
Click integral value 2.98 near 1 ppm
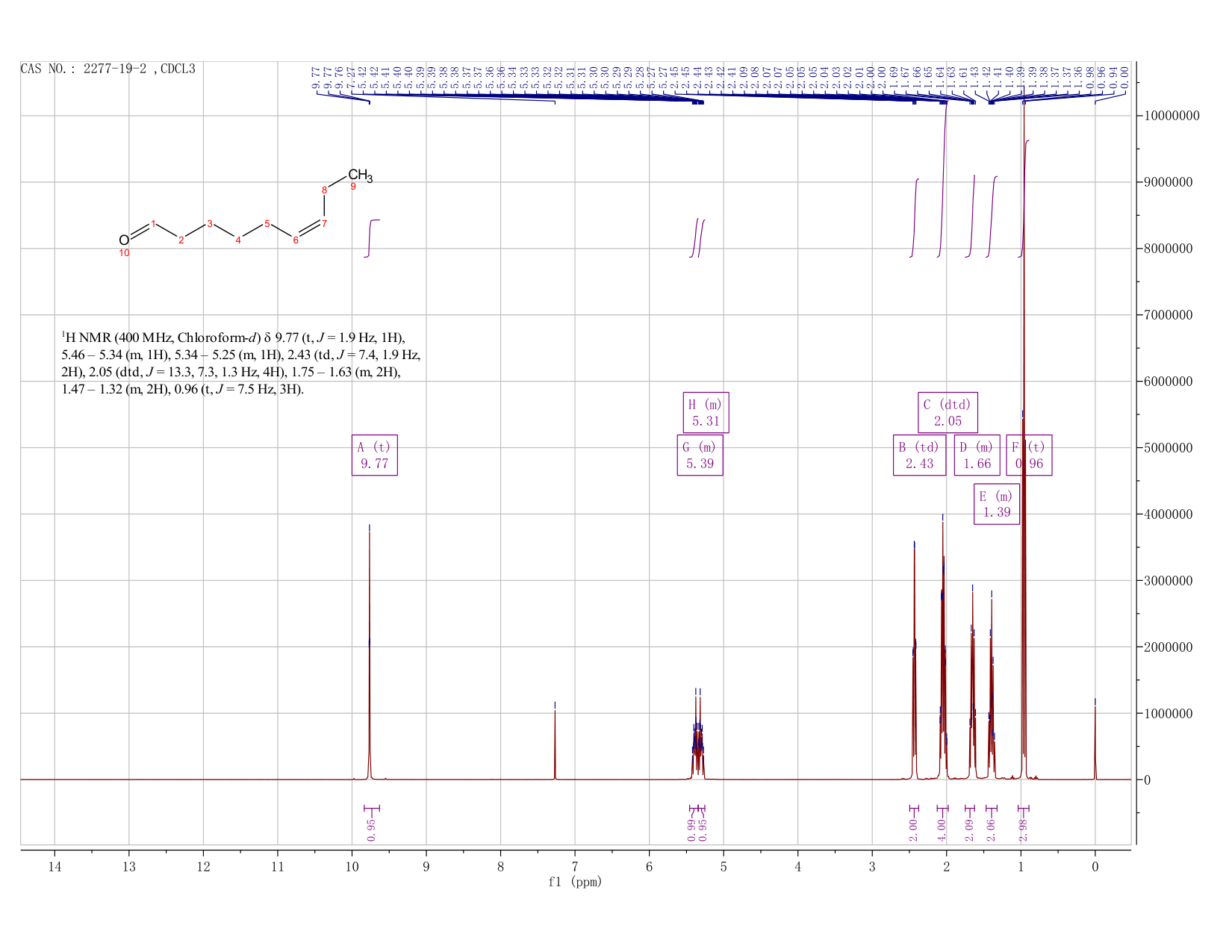[x=1024, y=830]
